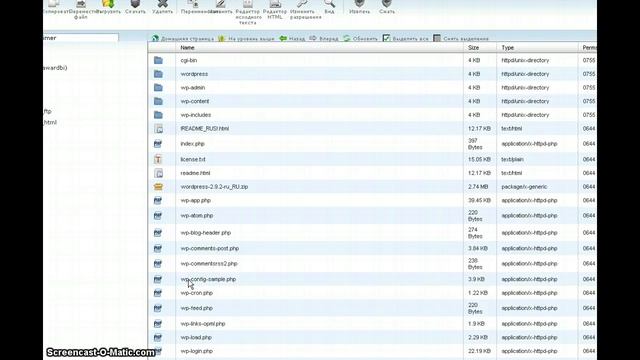Click the PHP icon beside wp-load.php
This screenshot has height=360, width=640.
[x=158, y=338]
